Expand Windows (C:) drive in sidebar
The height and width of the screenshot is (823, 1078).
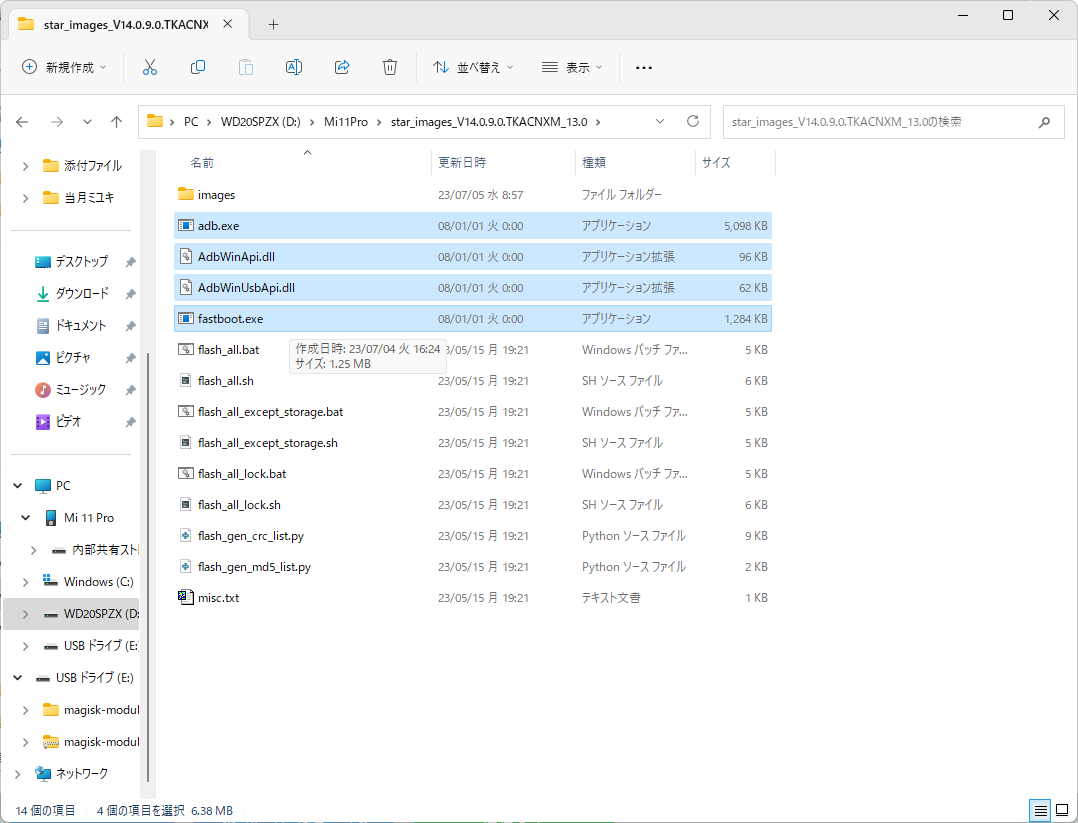tap(25, 582)
